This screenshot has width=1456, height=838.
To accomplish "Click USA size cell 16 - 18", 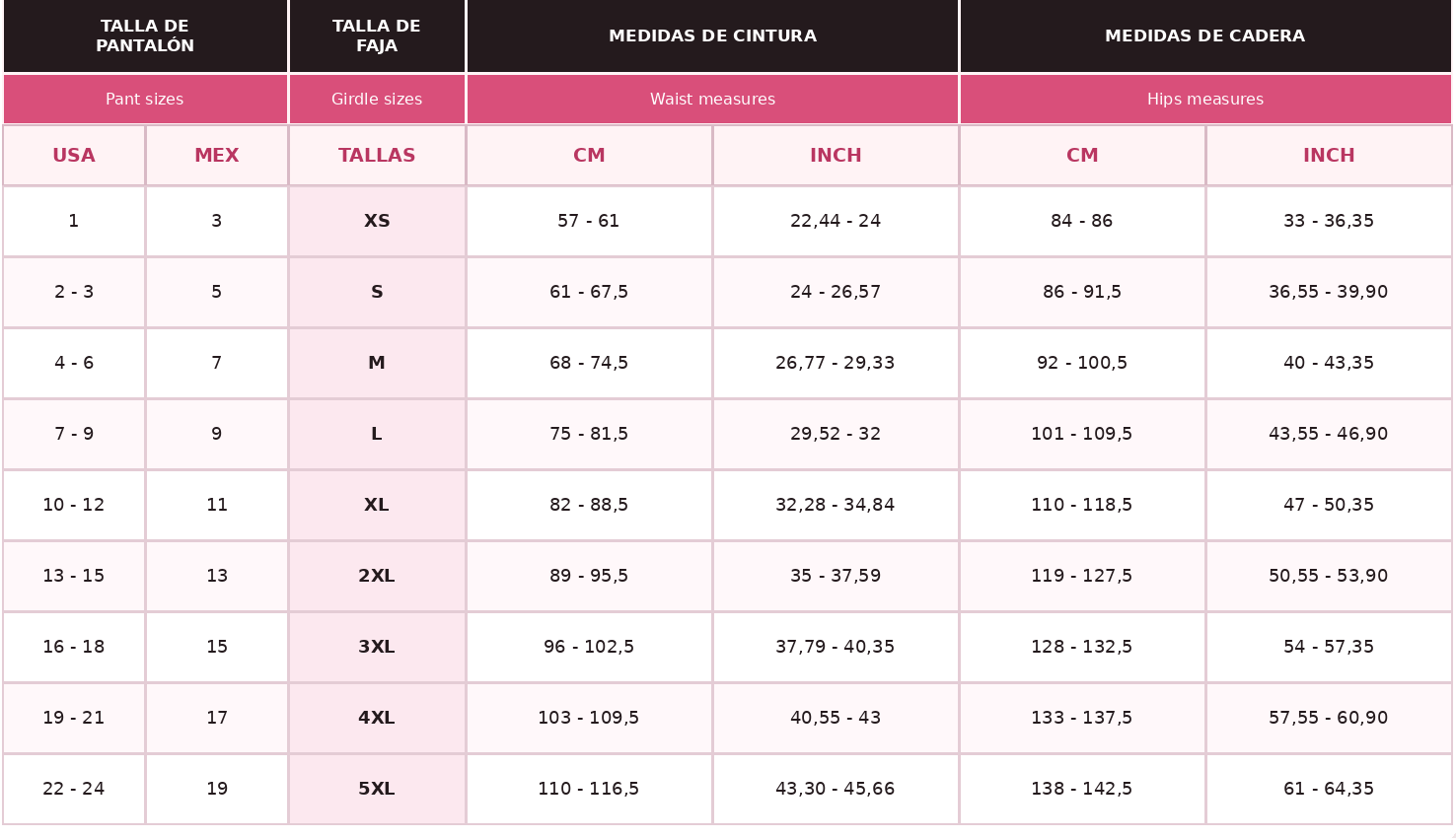I will pyautogui.click(x=74, y=648).
